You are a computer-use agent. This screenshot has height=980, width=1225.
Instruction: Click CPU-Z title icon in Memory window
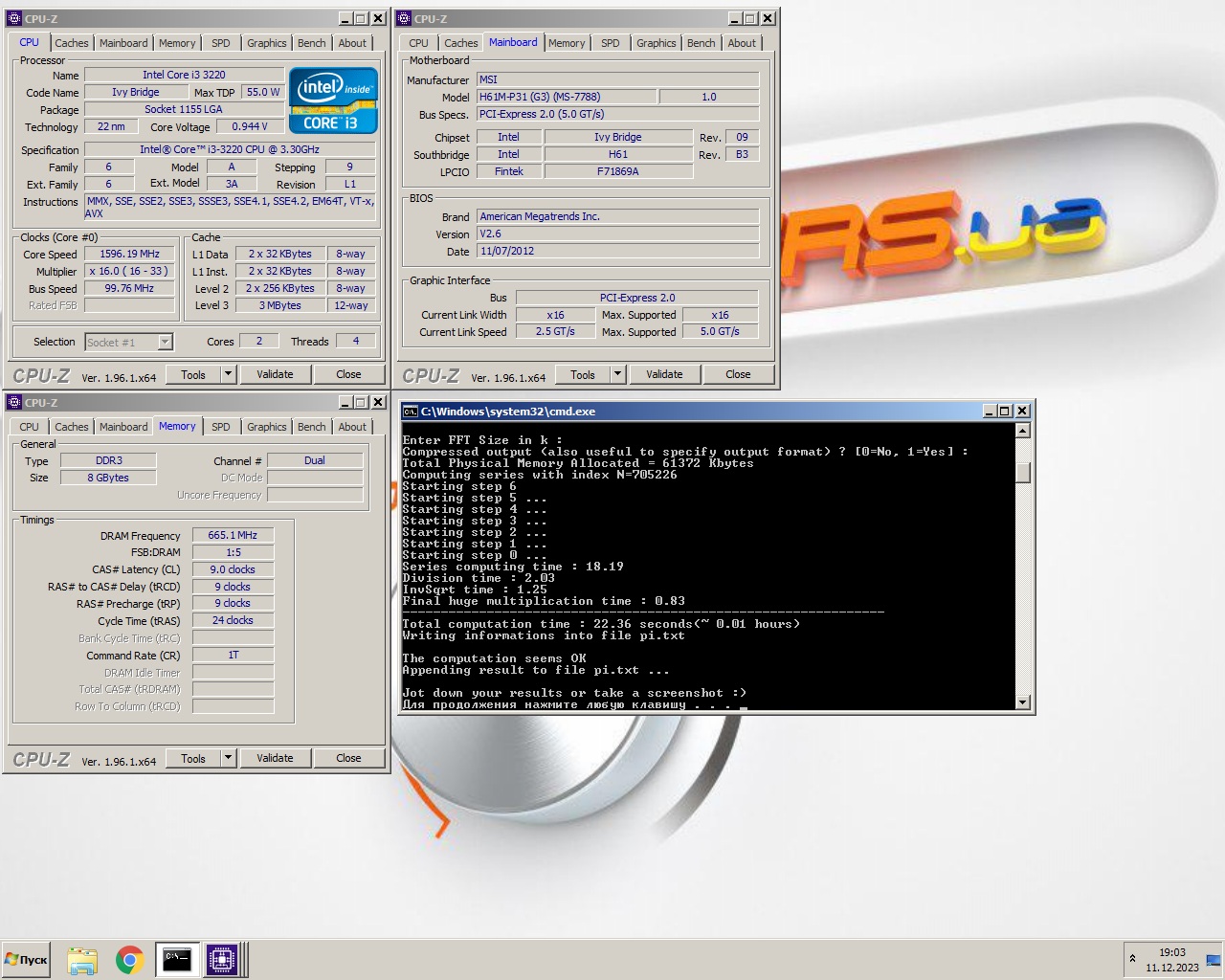(13, 402)
